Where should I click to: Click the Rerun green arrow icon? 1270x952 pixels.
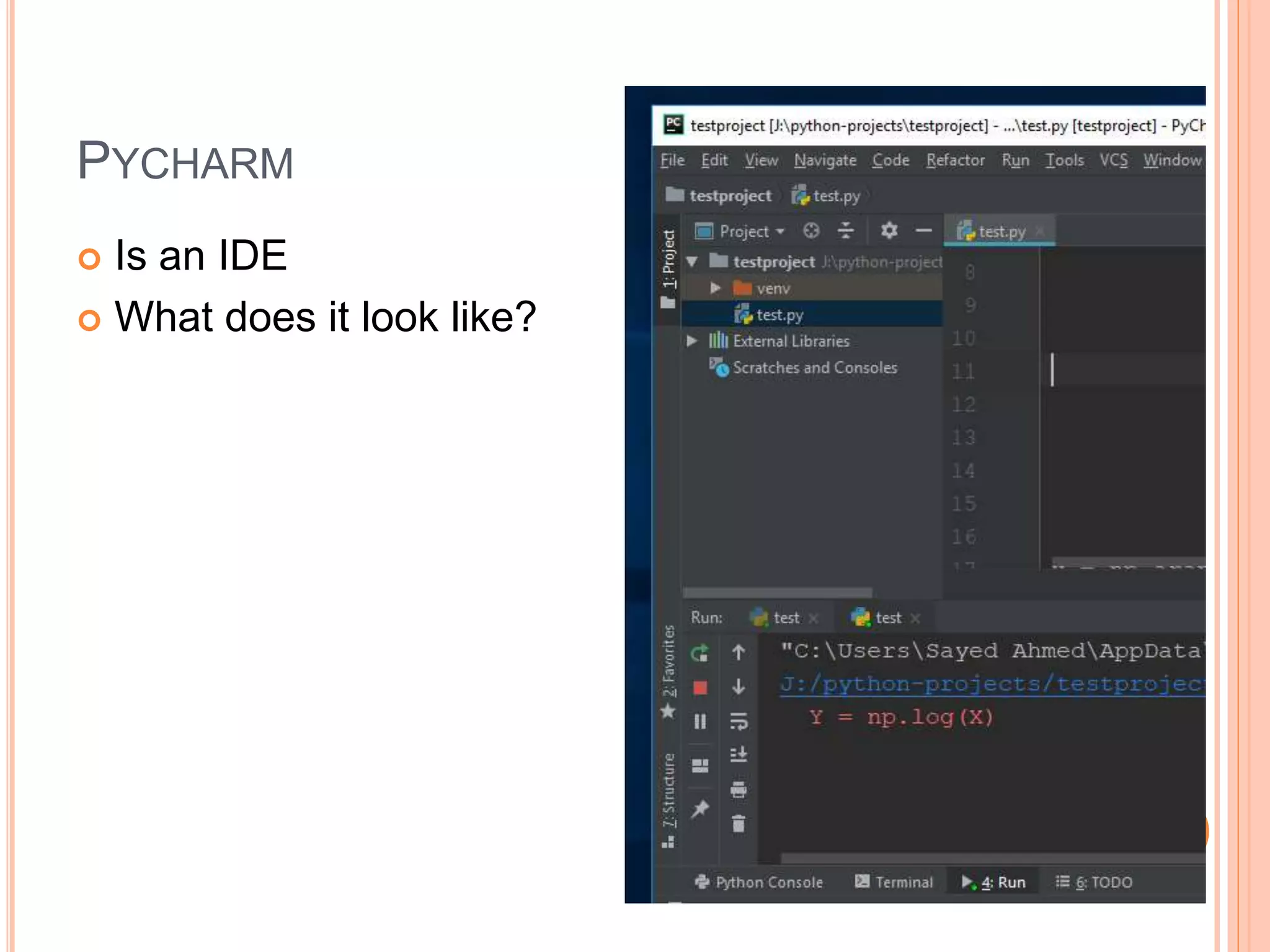699,653
